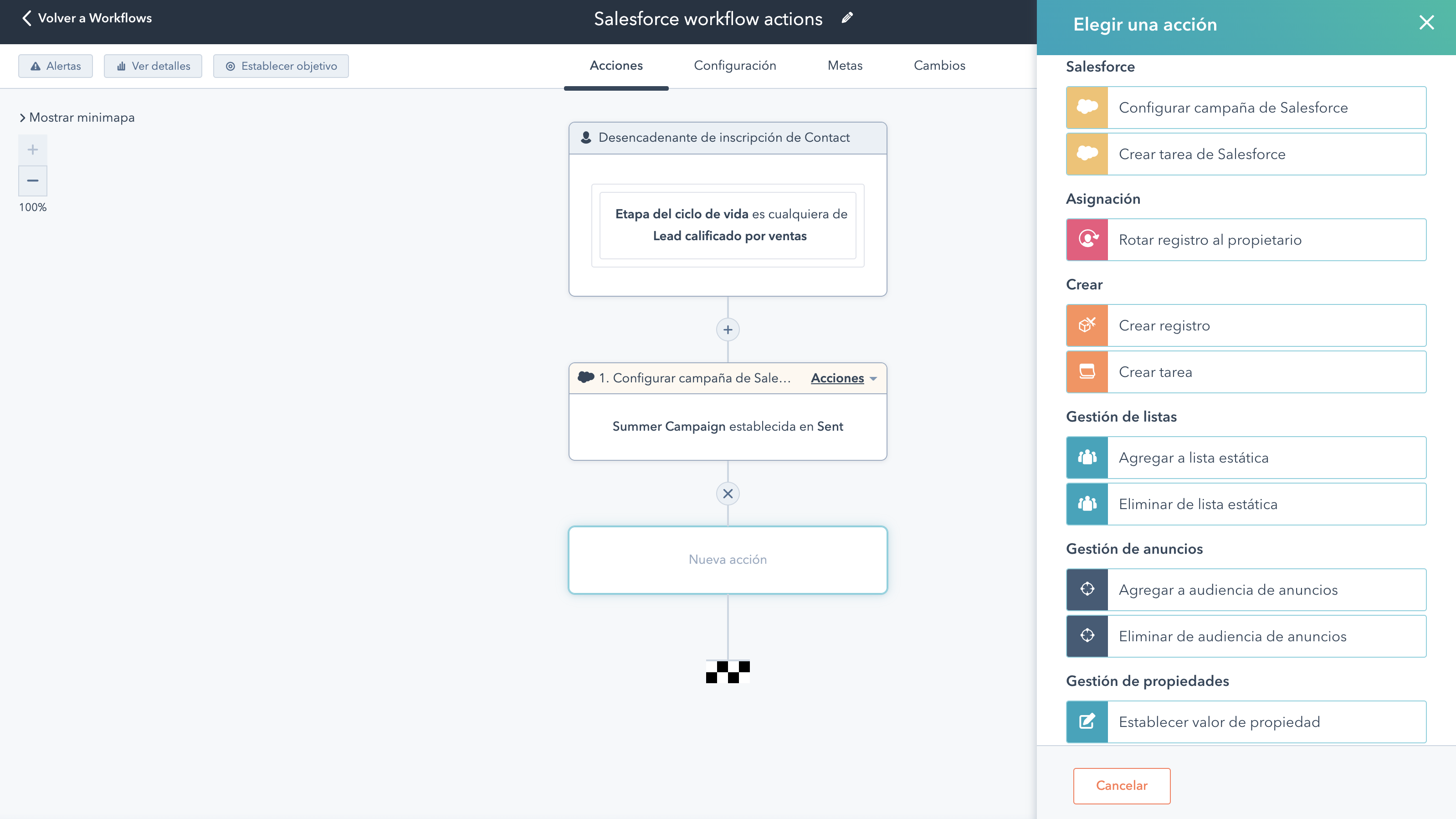Expand Mostrar minimapa
Image resolution: width=1456 pixels, height=819 pixels.
tap(77, 118)
